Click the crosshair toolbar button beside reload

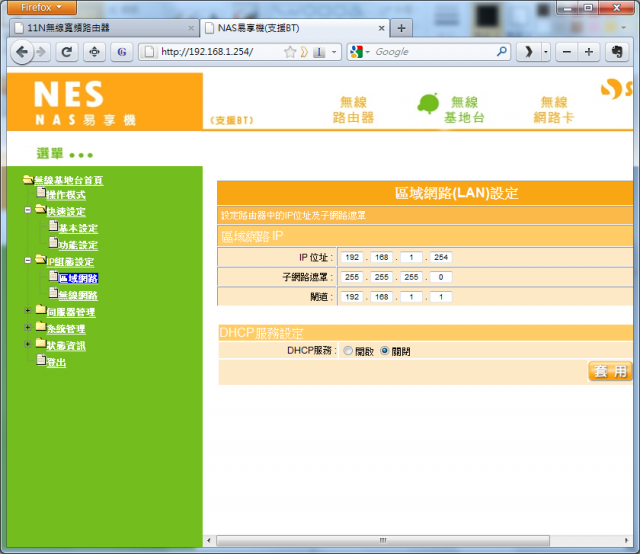coord(94,52)
